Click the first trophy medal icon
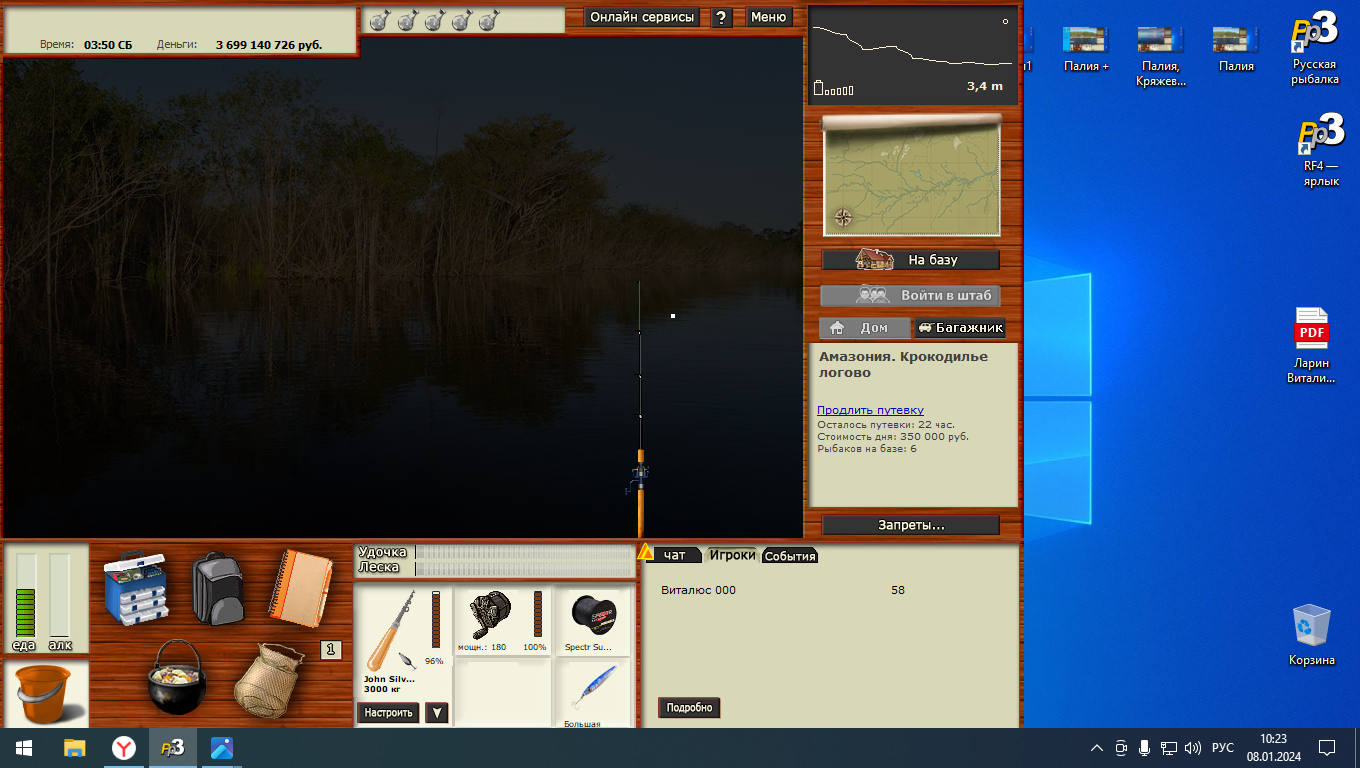 [x=379, y=20]
